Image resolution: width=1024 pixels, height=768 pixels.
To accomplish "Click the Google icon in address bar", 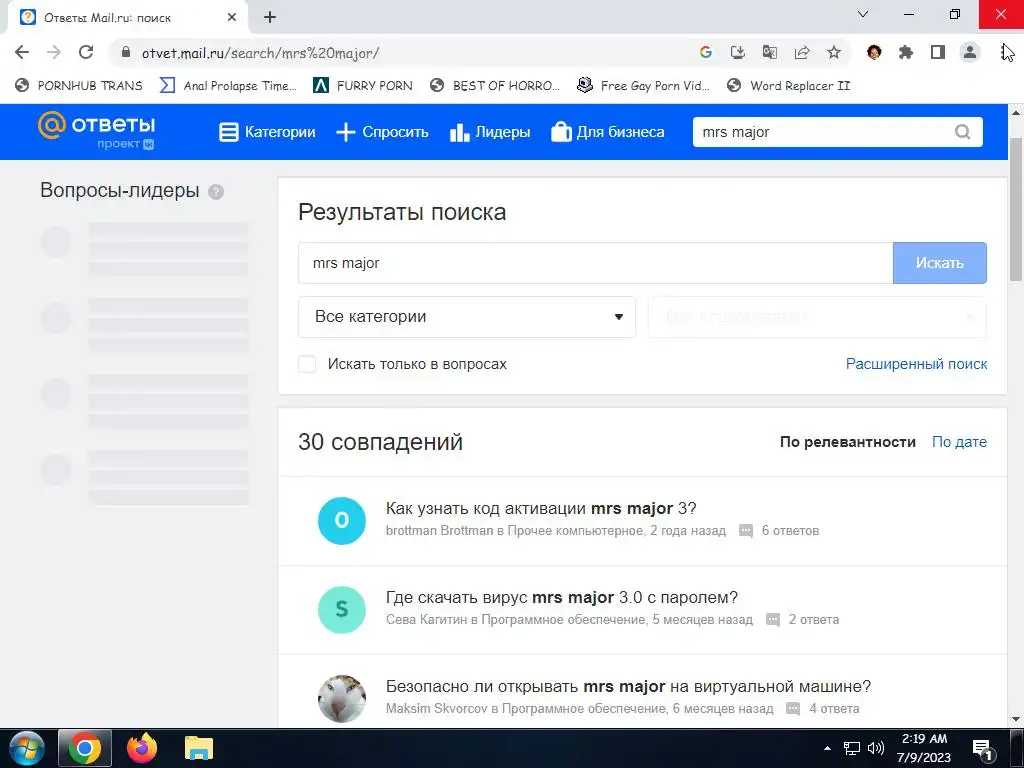I will pos(705,52).
